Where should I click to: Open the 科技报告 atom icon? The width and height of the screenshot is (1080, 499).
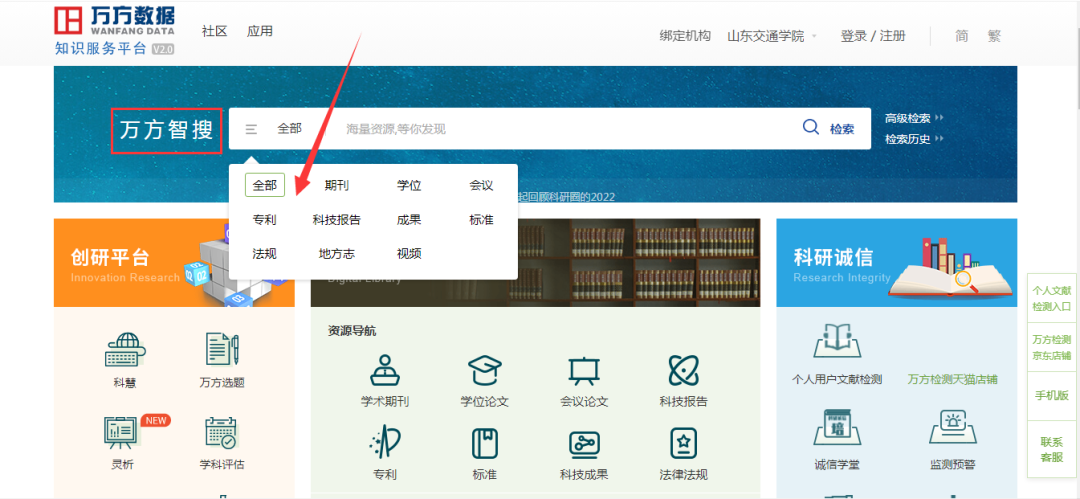click(683, 370)
